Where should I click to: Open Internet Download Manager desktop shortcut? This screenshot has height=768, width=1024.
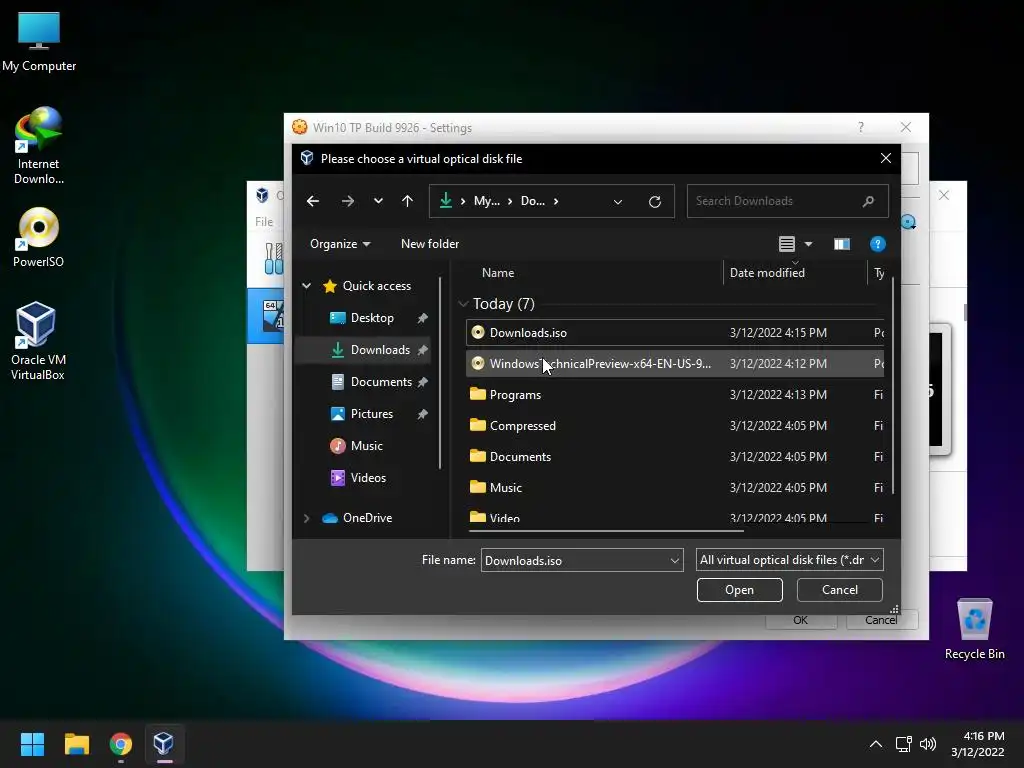click(x=39, y=146)
